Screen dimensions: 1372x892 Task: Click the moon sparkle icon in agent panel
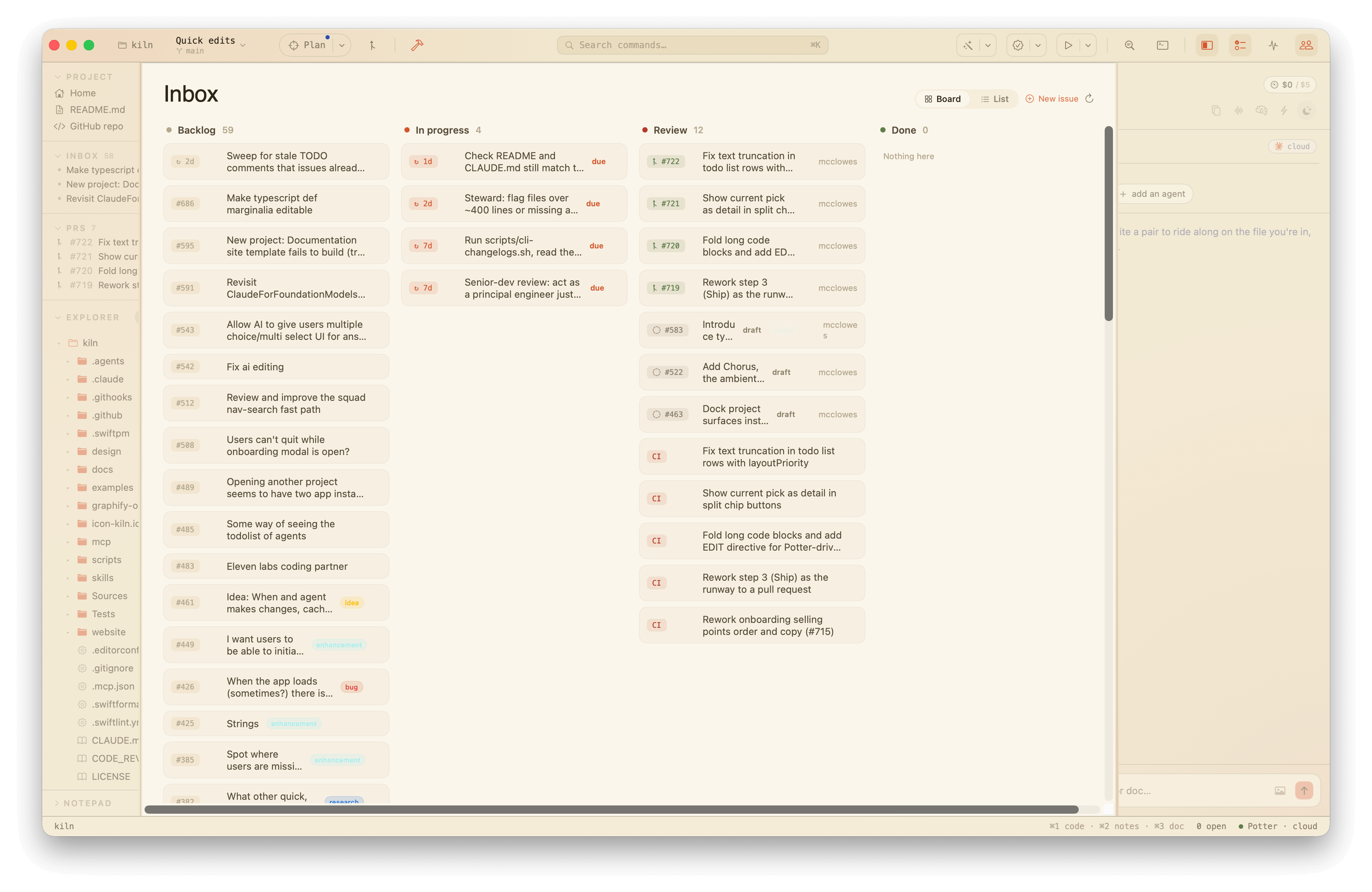[1306, 111]
